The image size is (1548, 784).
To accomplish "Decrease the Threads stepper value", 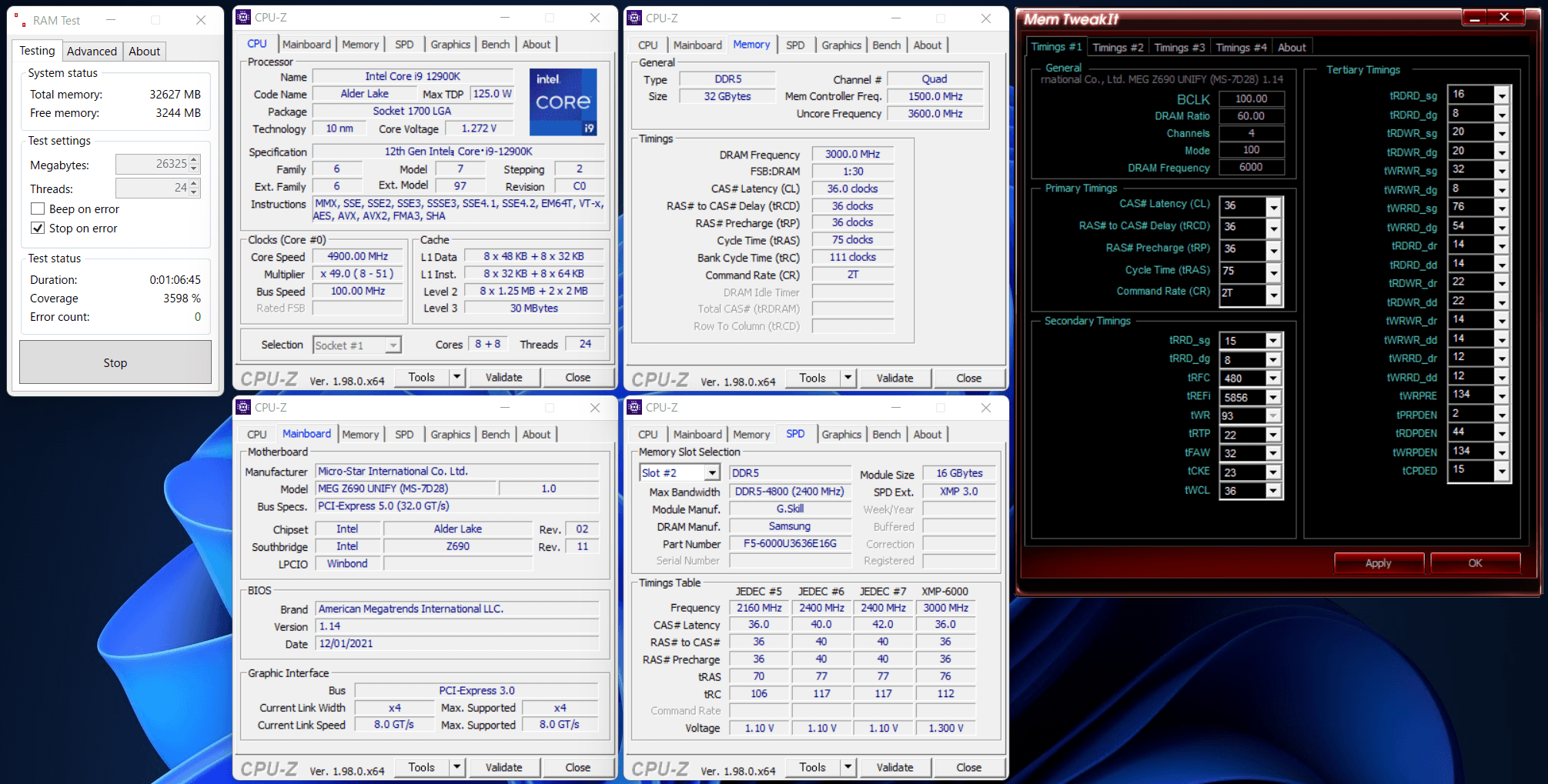I will click(194, 192).
